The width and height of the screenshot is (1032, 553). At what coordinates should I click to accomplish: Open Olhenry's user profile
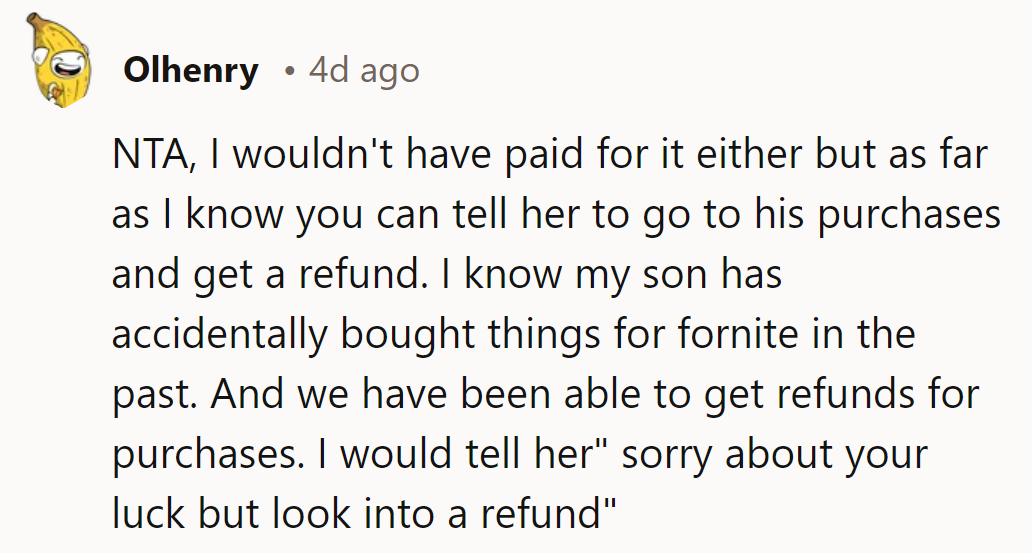(190, 71)
